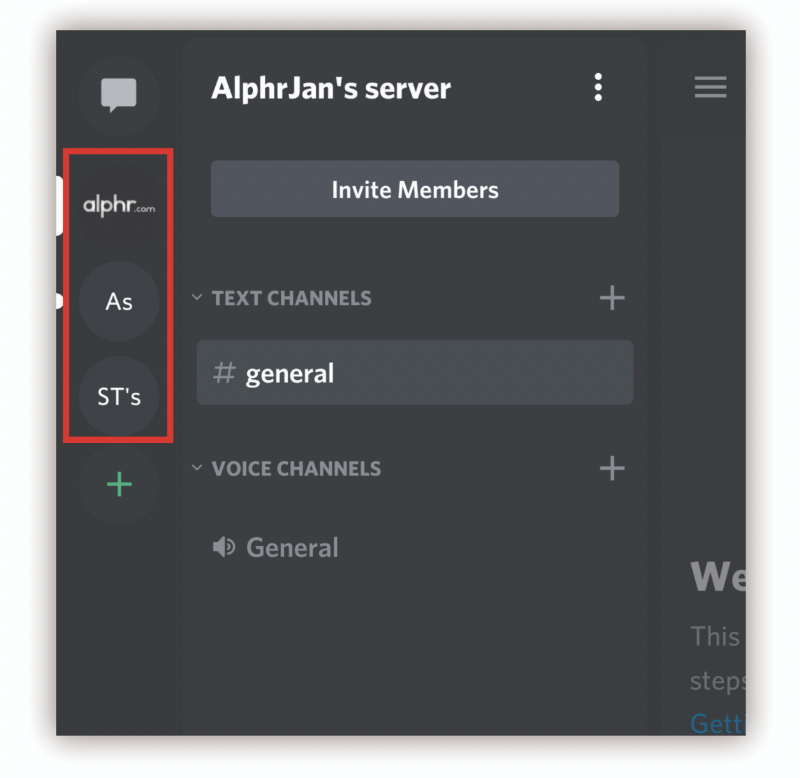Image resolution: width=810 pixels, height=778 pixels.
Task: Follow the partially visible blue "Getti" link
Action: [x=716, y=723]
